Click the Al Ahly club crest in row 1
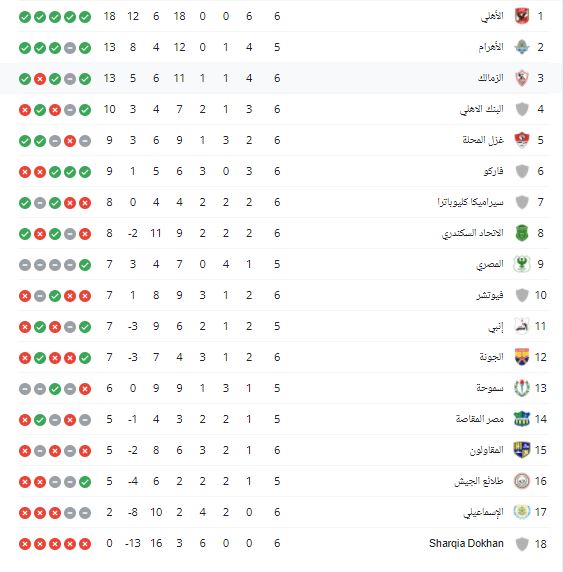Viewport: 563px width, 572px height. [x=522, y=16]
